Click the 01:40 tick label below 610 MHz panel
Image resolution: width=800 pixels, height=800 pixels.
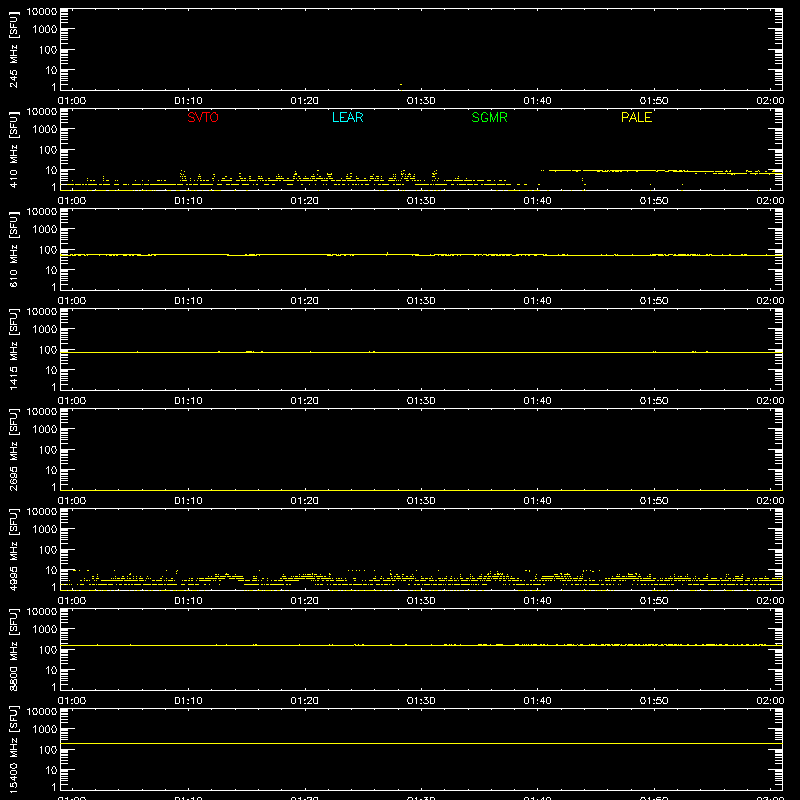click(x=537, y=301)
